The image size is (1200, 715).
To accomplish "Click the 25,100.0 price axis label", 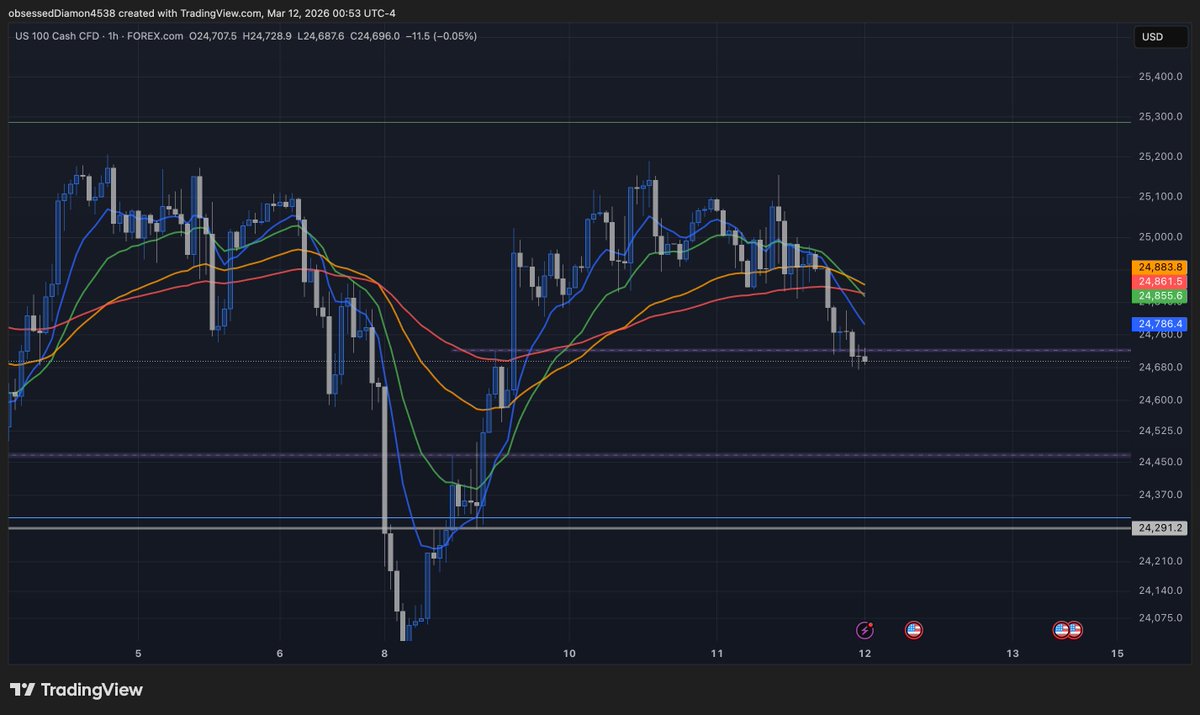I will coord(1160,197).
